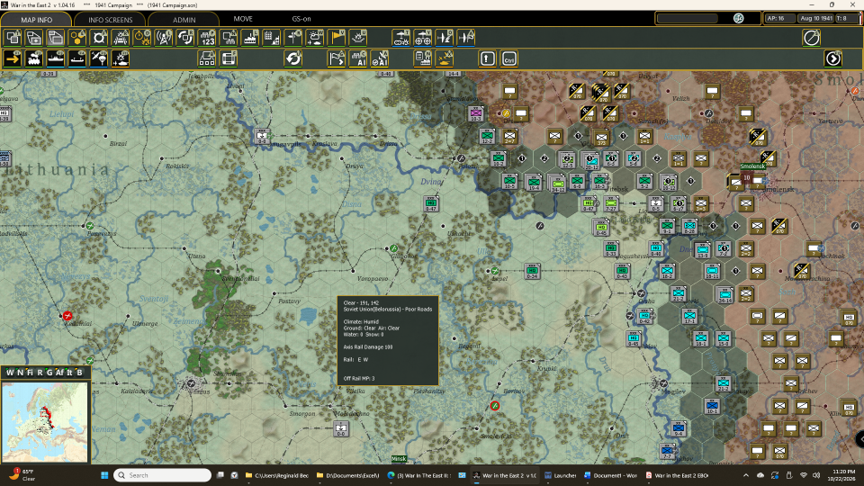
Task: Click the document and factory icon
Action: pyautogui.click(x=423, y=58)
